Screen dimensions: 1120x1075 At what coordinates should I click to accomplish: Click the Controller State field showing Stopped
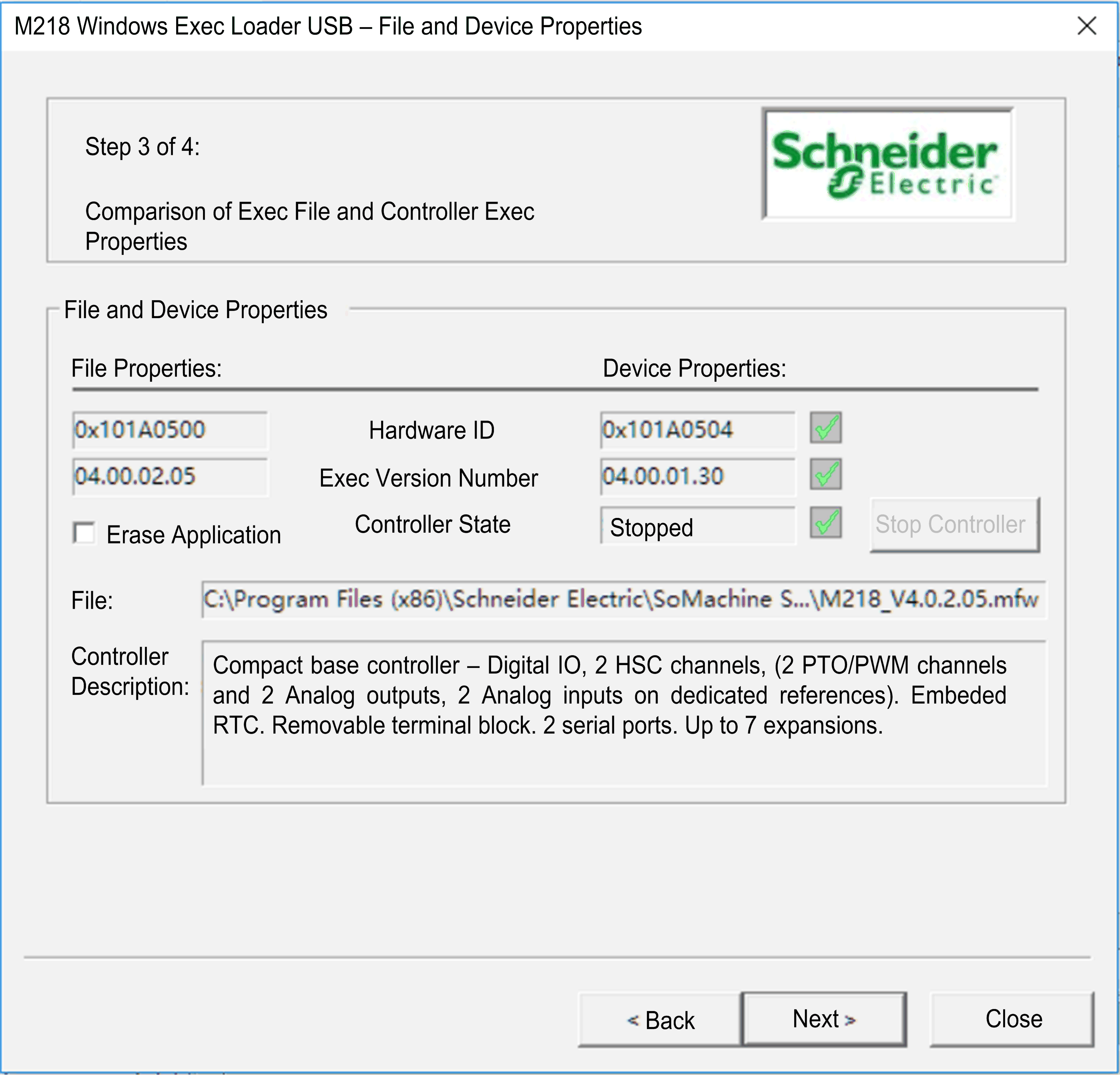(697, 525)
